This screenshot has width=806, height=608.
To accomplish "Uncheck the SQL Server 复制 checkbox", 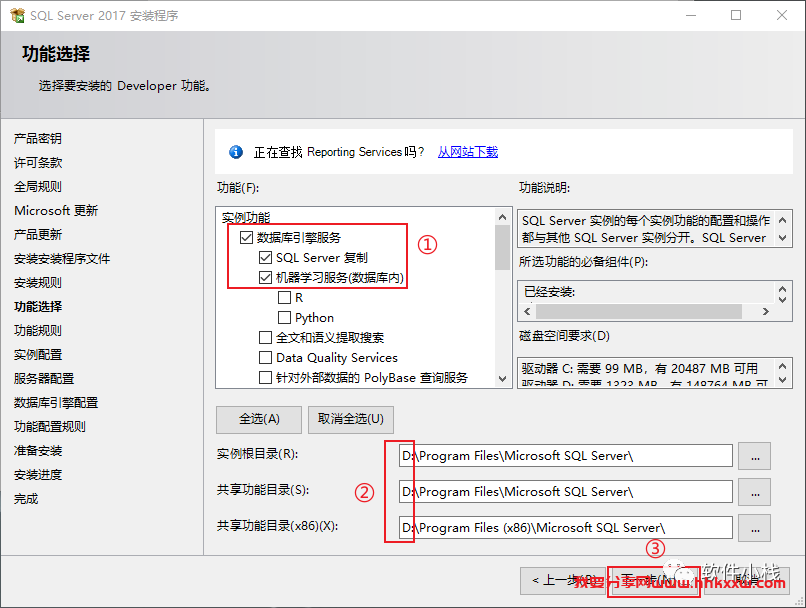I will pos(265,257).
